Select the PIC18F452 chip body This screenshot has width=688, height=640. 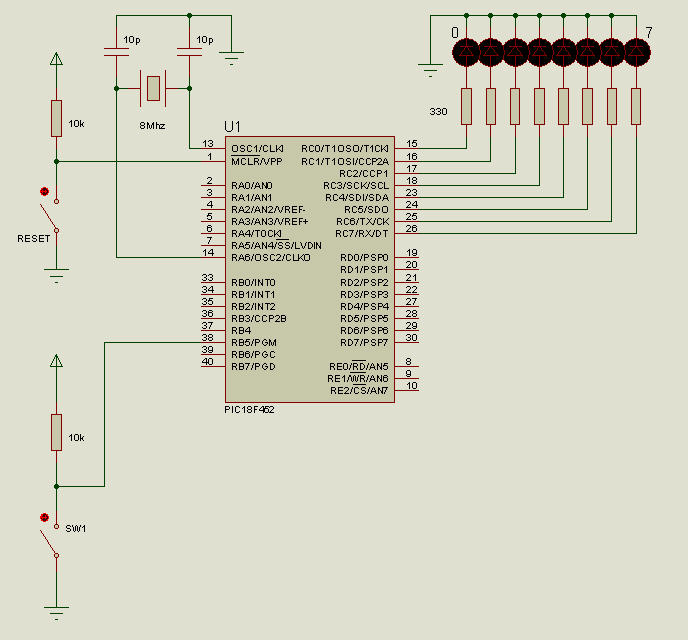[310, 269]
